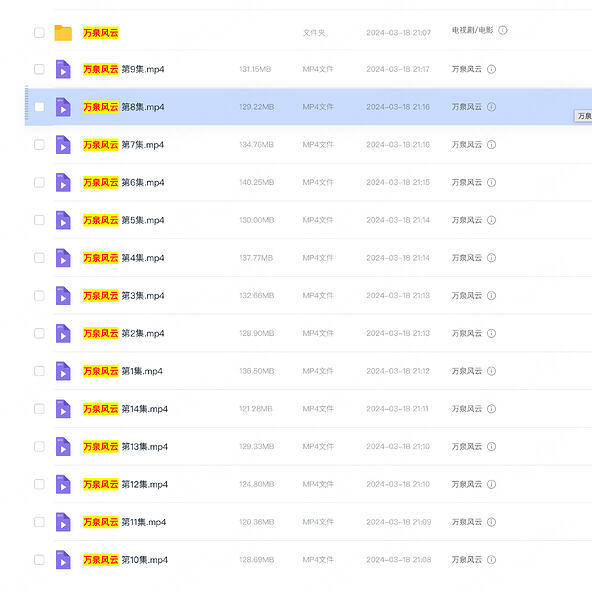The height and width of the screenshot is (600, 592).
Task: Click the video icon for 第9集.mp4
Action: tap(63, 69)
